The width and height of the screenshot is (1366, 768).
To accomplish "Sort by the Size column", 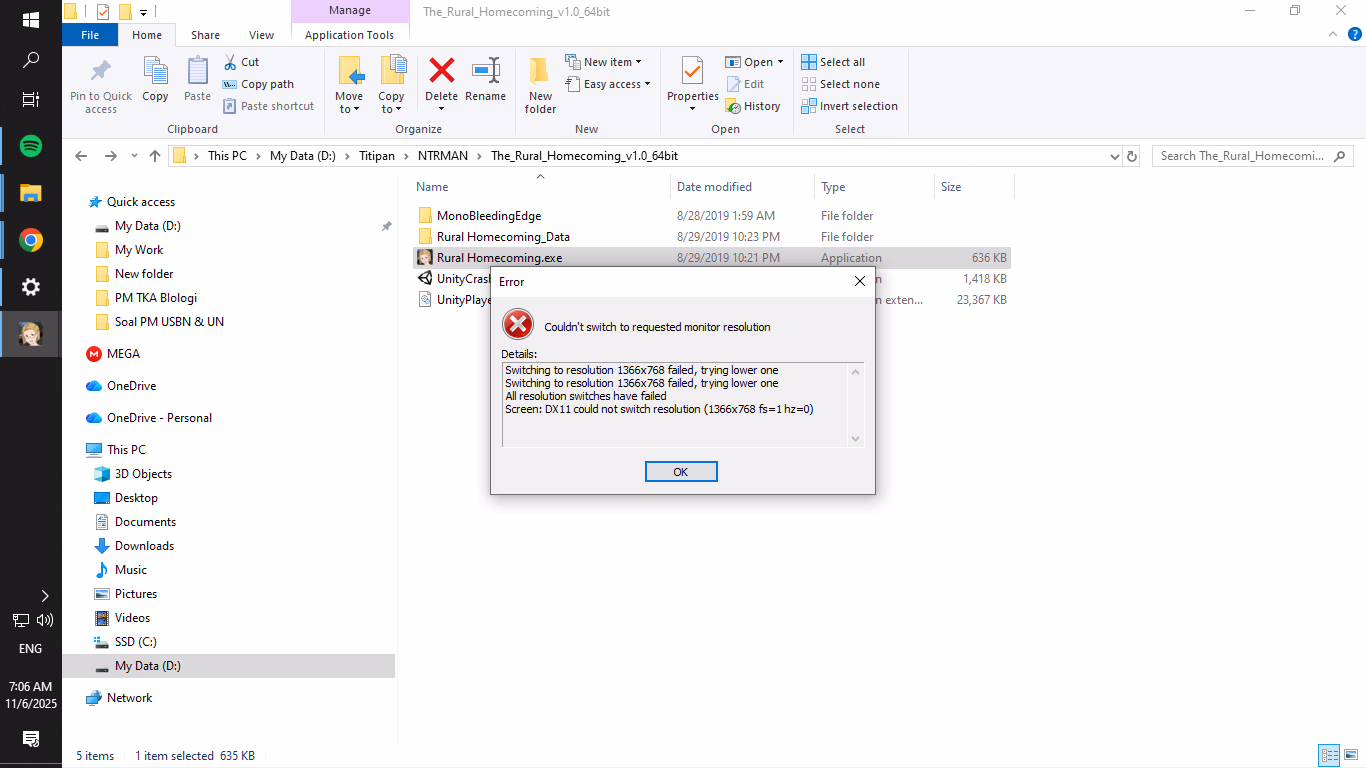I will (x=974, y=187).
